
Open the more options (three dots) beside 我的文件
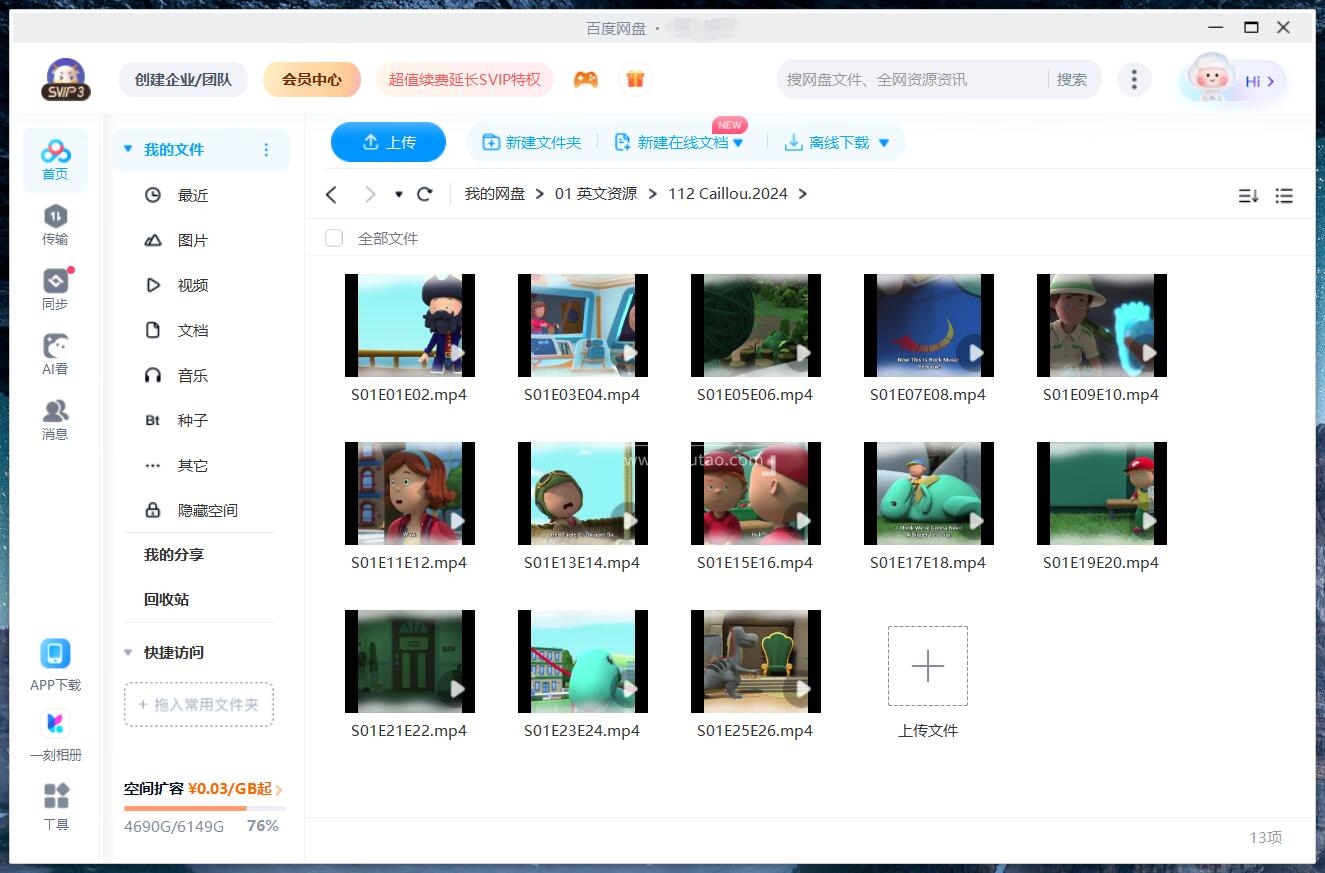[x=266, y=148]
